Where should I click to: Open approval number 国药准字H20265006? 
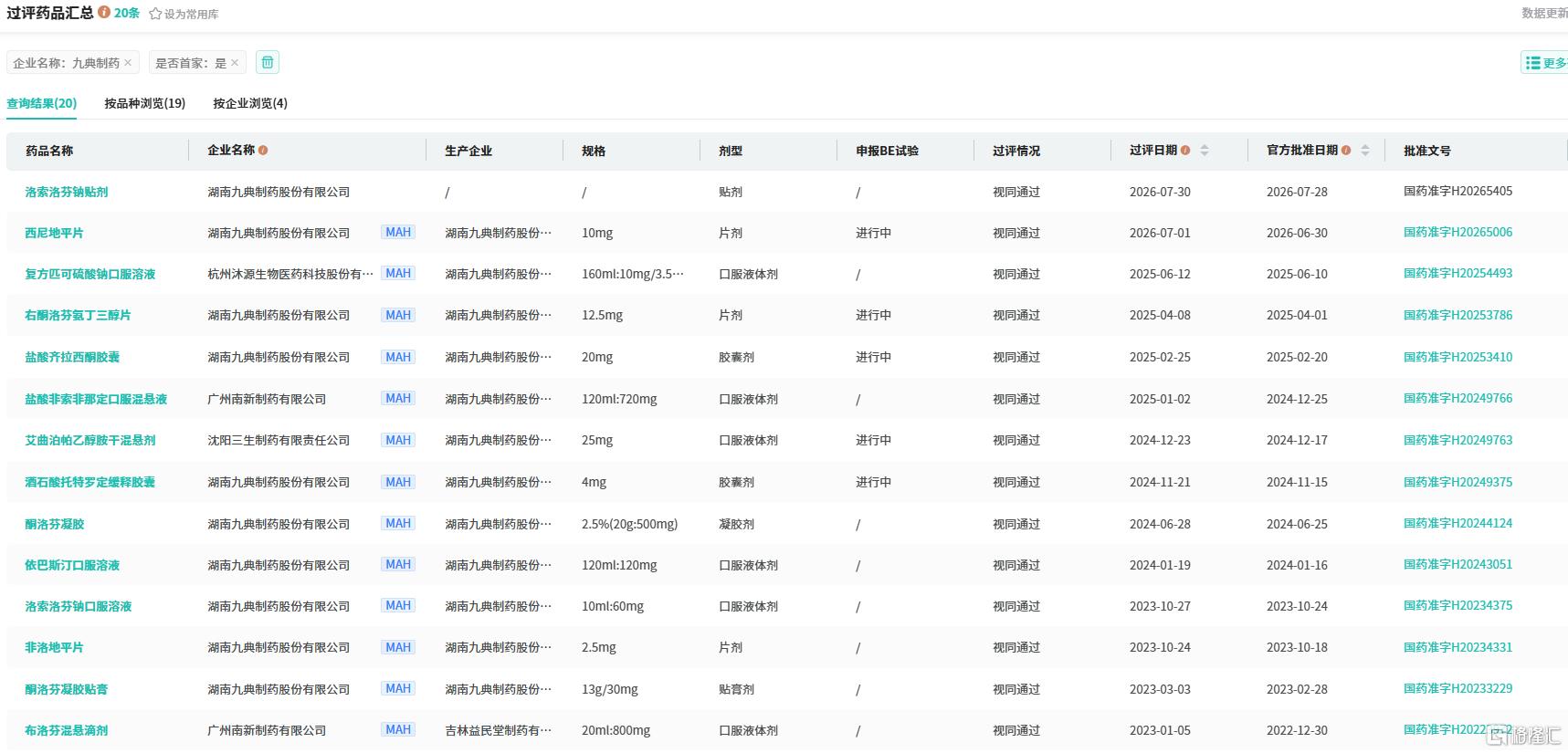click(1458, 232)
